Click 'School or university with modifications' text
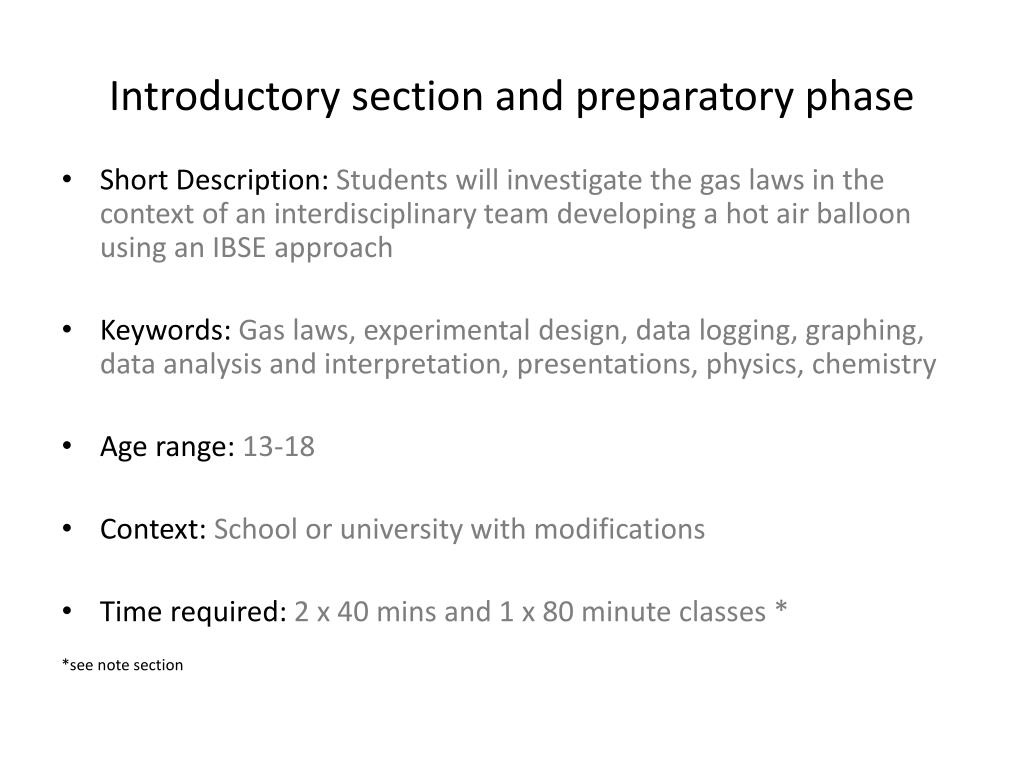The image size is (1024, 768). click(x=459, y=529)
